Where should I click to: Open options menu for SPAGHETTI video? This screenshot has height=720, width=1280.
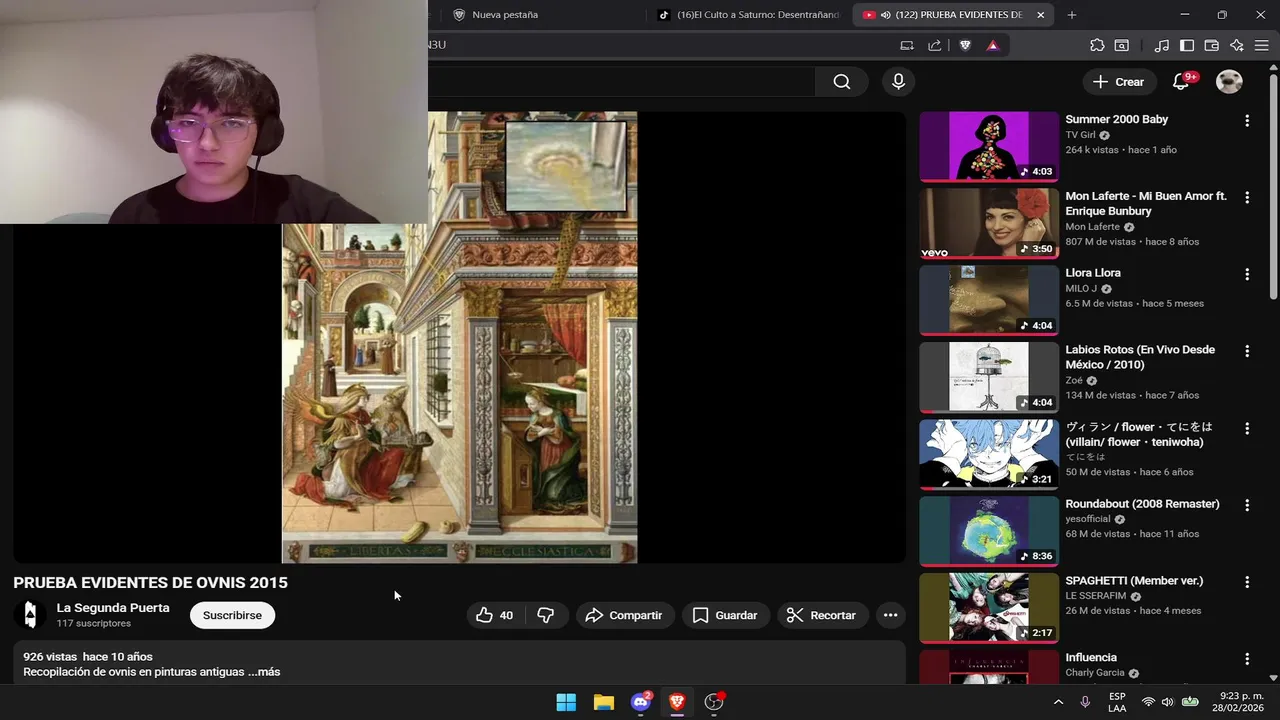coord(1247,582)
